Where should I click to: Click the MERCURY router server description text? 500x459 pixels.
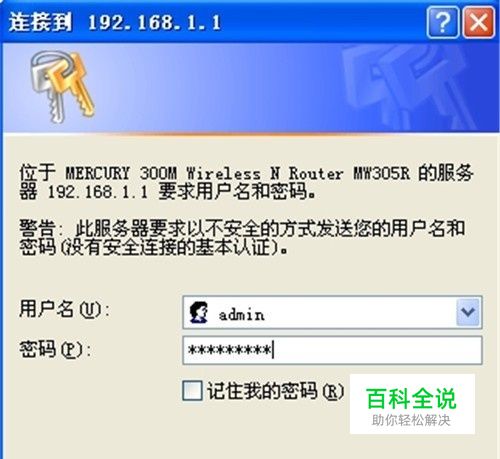click(246, 182)
